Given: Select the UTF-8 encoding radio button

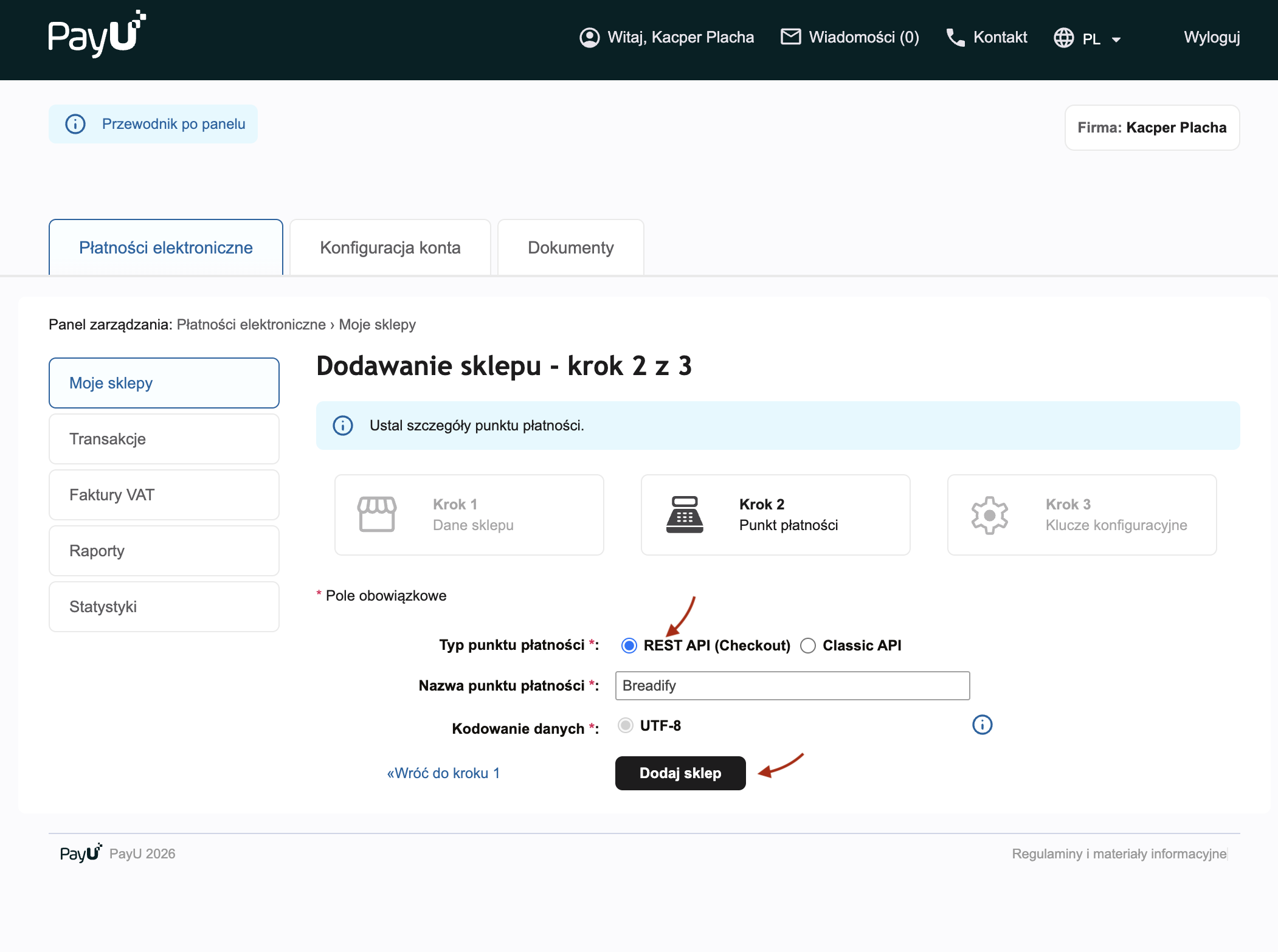Looking at the screenshot, I should pyautogui.click(x=626, y=725).
